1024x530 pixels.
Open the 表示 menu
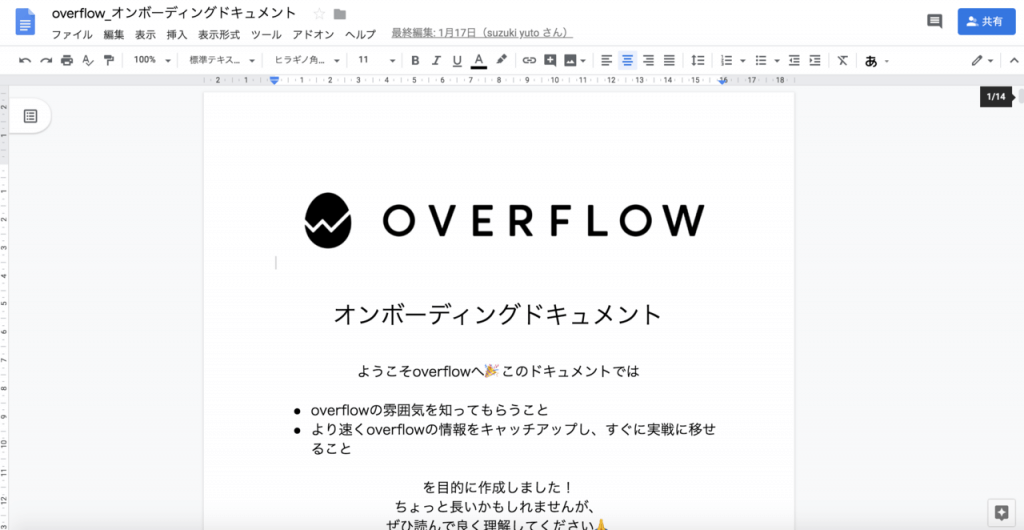145,35
